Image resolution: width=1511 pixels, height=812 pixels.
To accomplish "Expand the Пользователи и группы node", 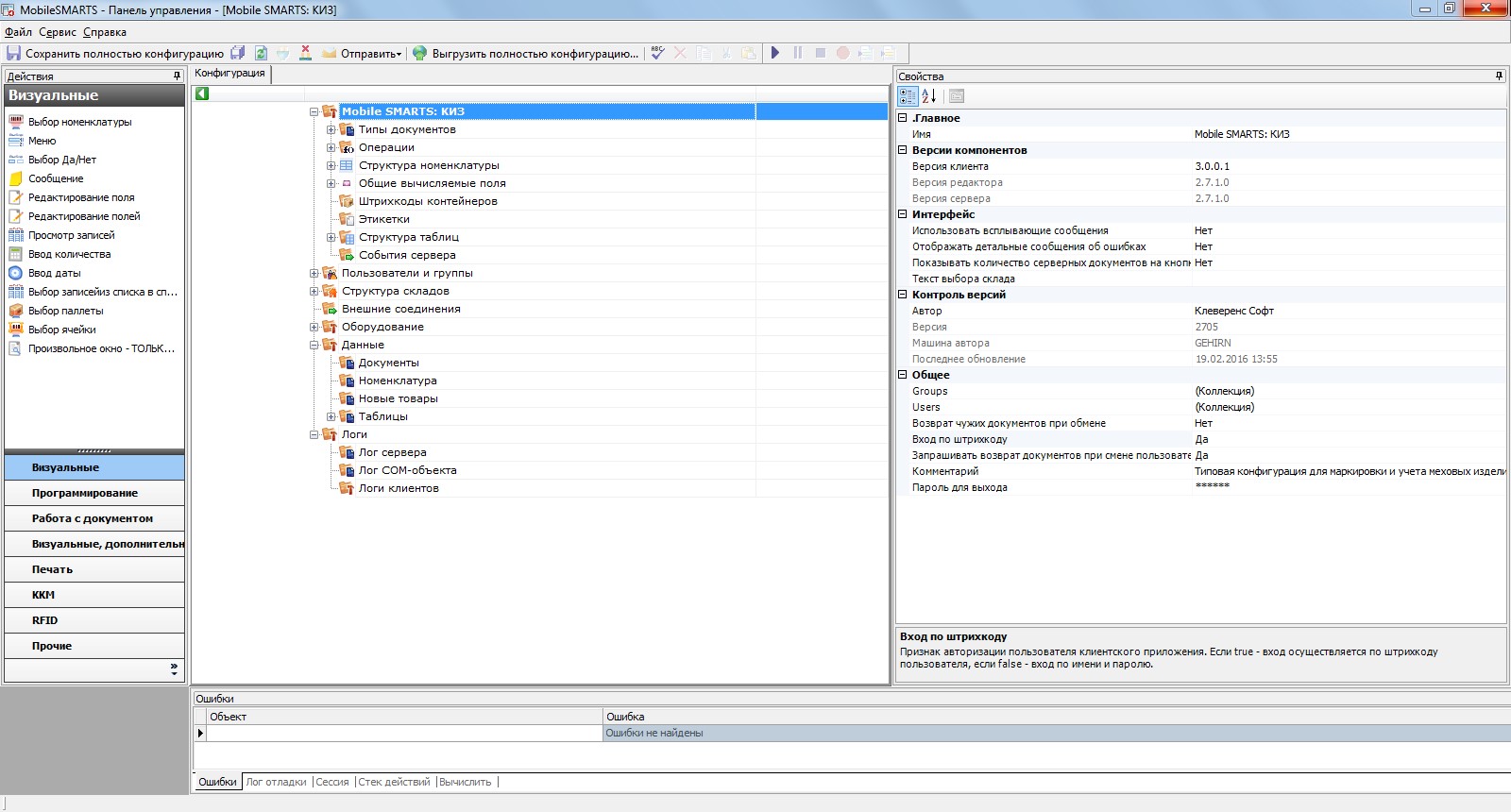I will [x=314, y=273].
